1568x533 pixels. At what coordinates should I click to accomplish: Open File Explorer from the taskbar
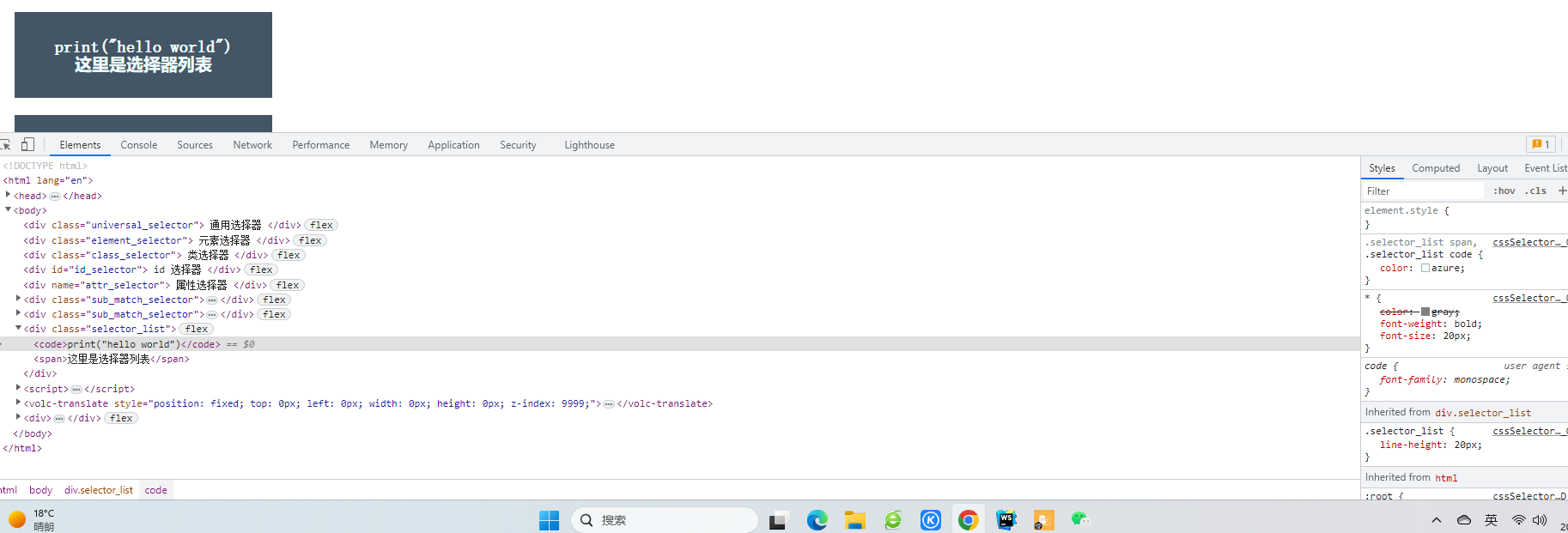tap(854, 520)
